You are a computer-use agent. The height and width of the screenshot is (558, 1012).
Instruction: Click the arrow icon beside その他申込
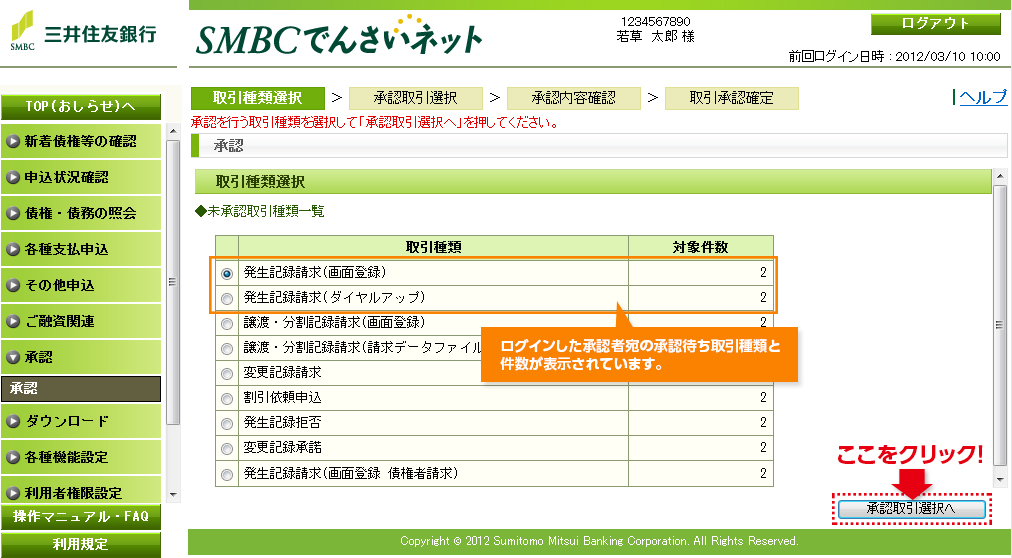(13, 285)
